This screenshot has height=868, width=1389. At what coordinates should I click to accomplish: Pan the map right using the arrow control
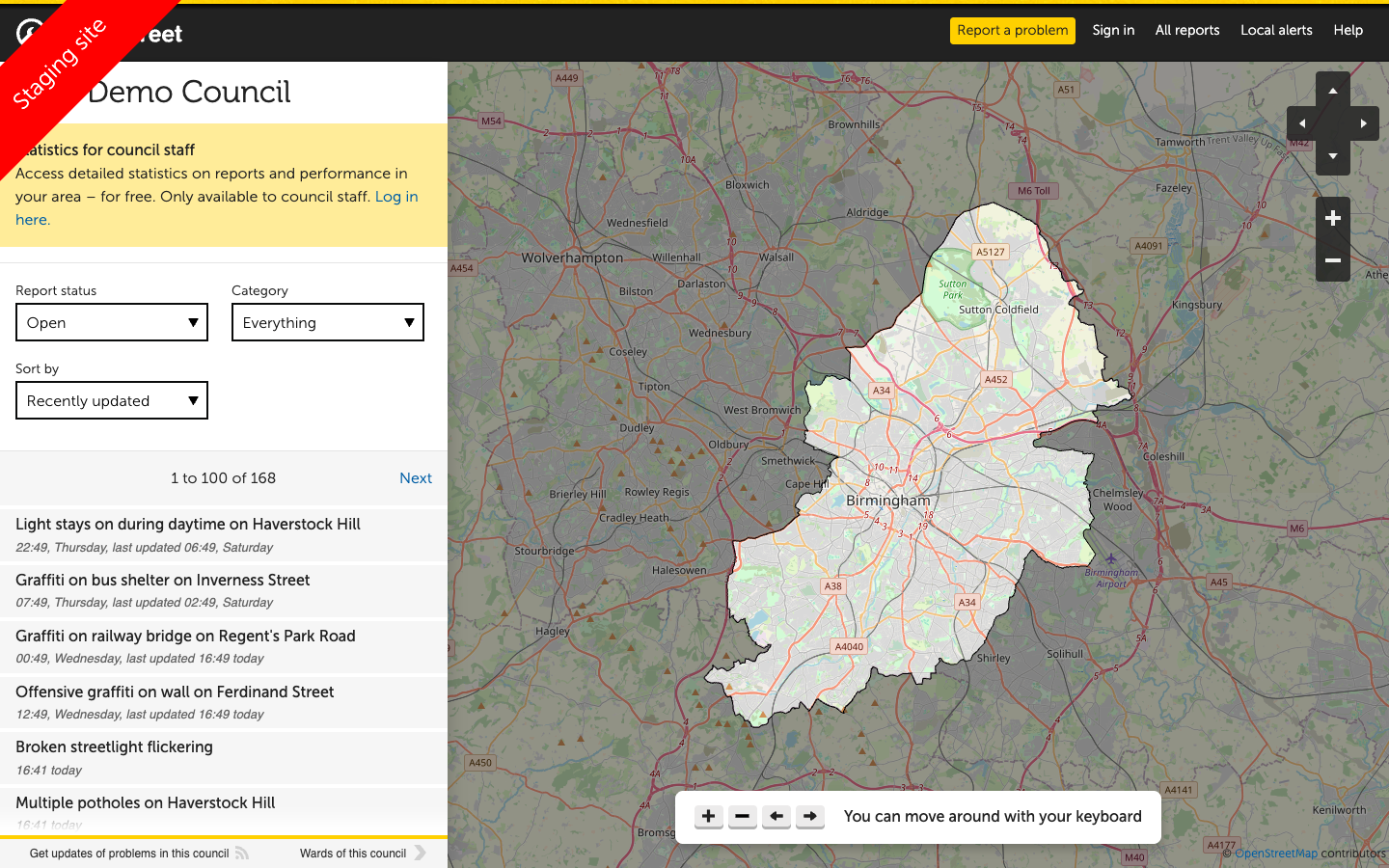click(1363, 122)
